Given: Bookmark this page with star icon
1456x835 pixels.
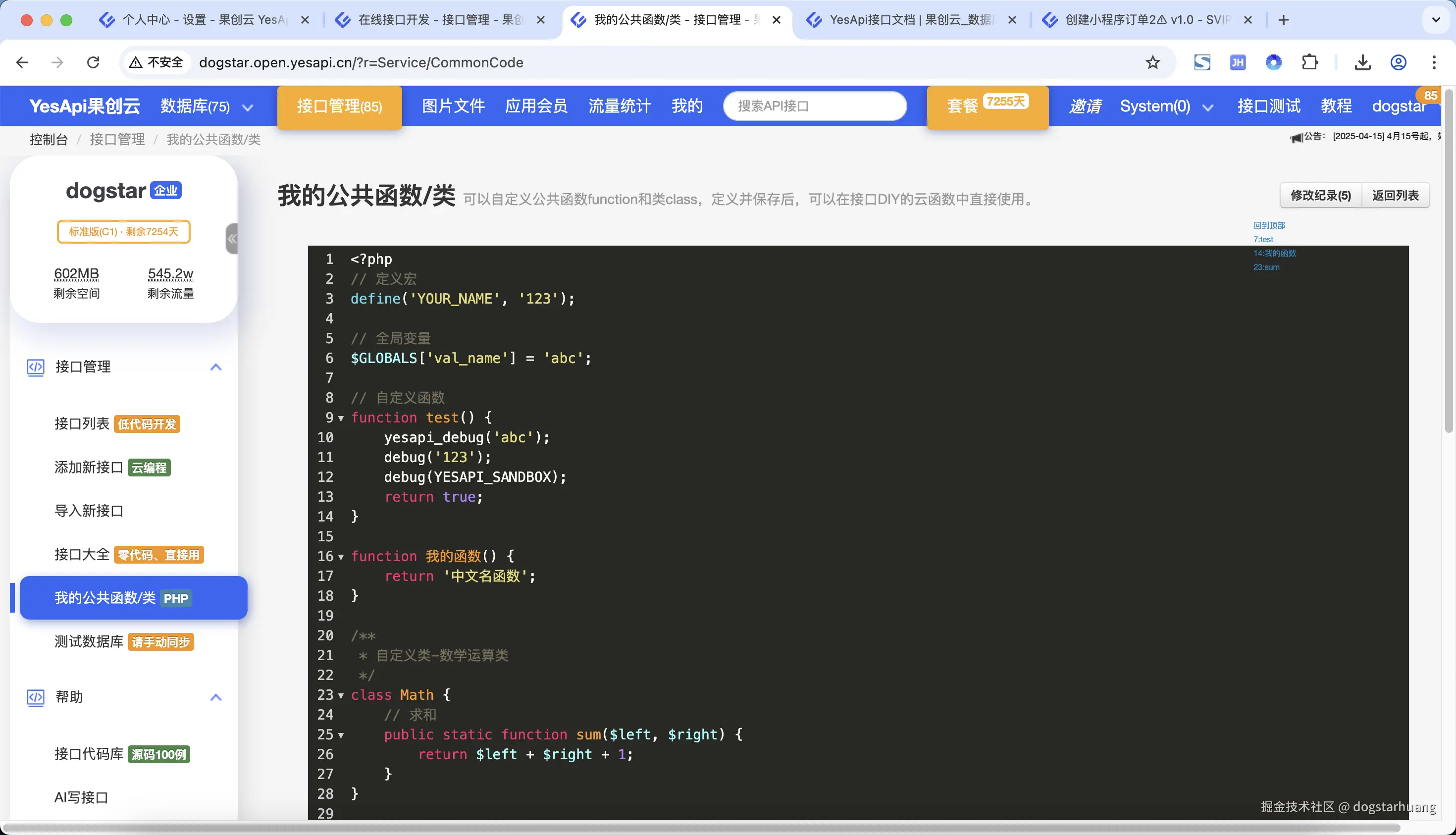Looking at the screenshot, I should (1152, 62).
